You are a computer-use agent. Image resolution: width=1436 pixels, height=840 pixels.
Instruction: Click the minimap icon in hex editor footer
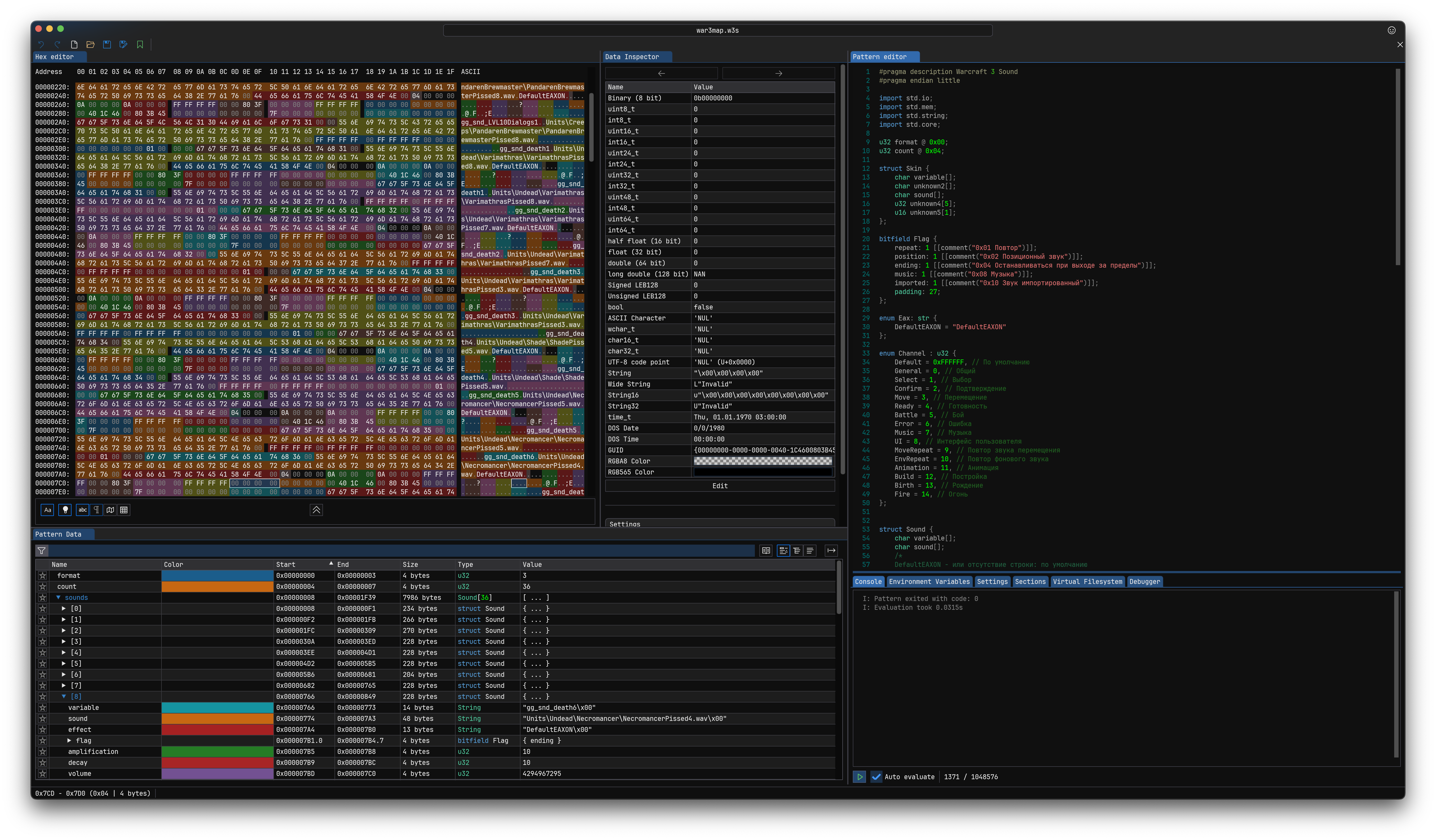(110, 510)
